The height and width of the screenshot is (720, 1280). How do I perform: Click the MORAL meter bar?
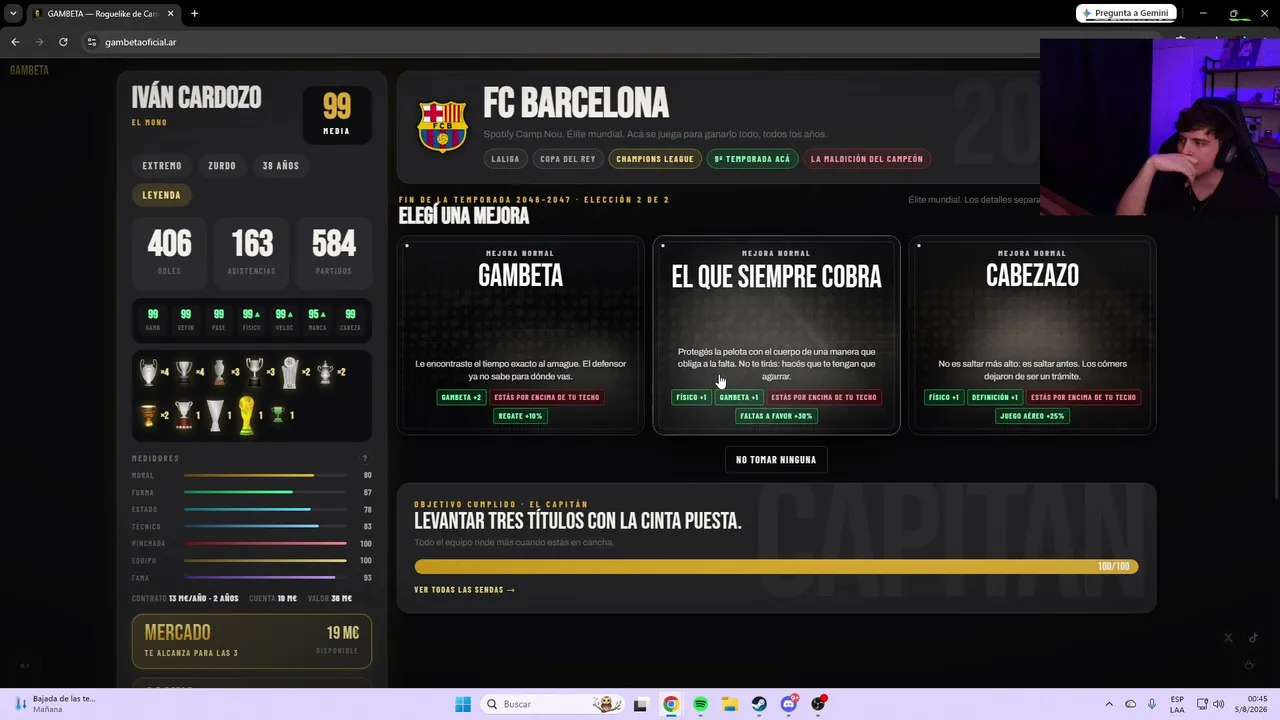[265, 476]
